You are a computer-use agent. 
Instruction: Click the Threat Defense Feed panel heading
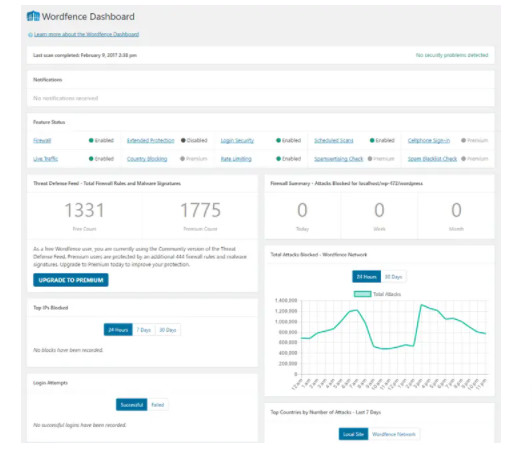pyautogui.click(x=107, y=184)
